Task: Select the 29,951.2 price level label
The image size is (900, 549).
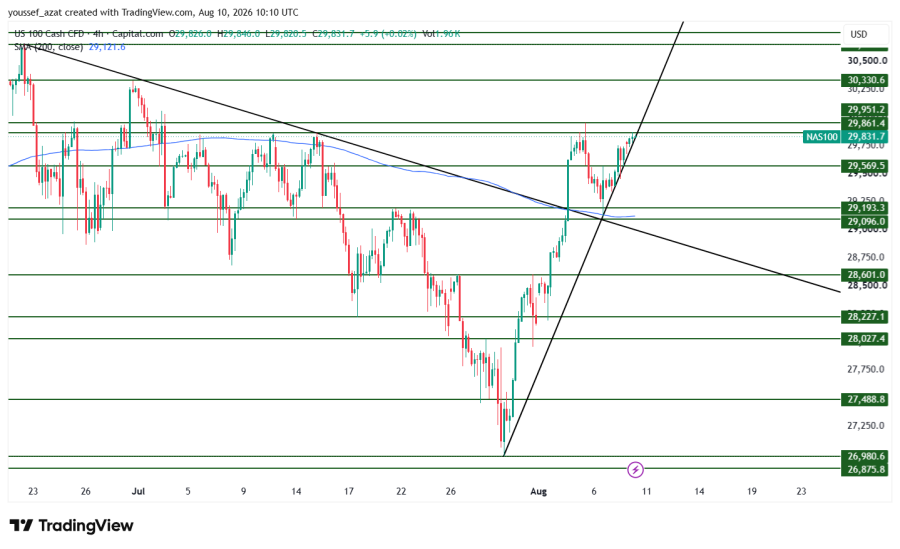Action: [865, 110]
